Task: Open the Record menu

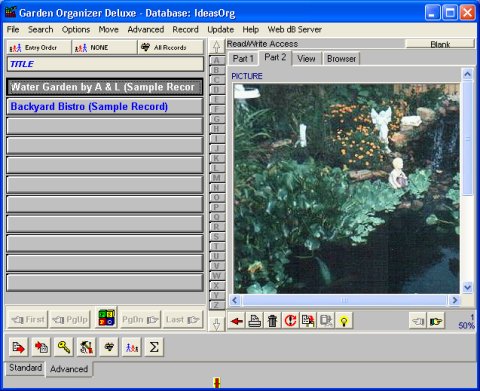Action: (185, 29)
